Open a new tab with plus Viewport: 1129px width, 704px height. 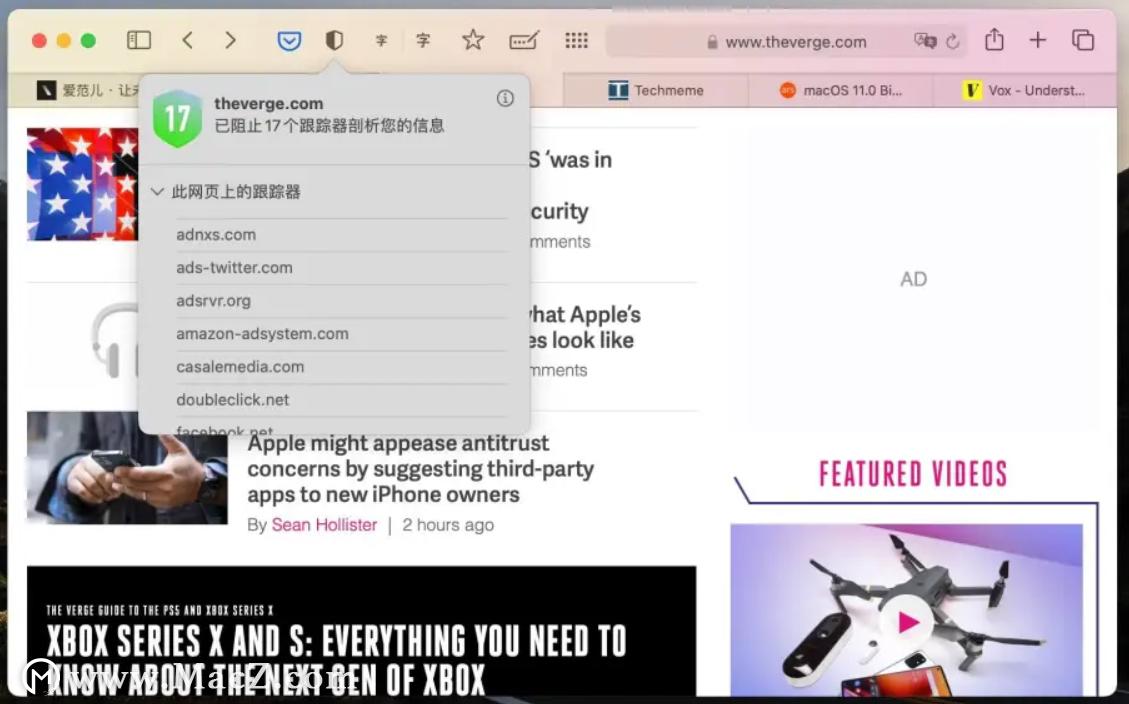(x=1038, y=40)
